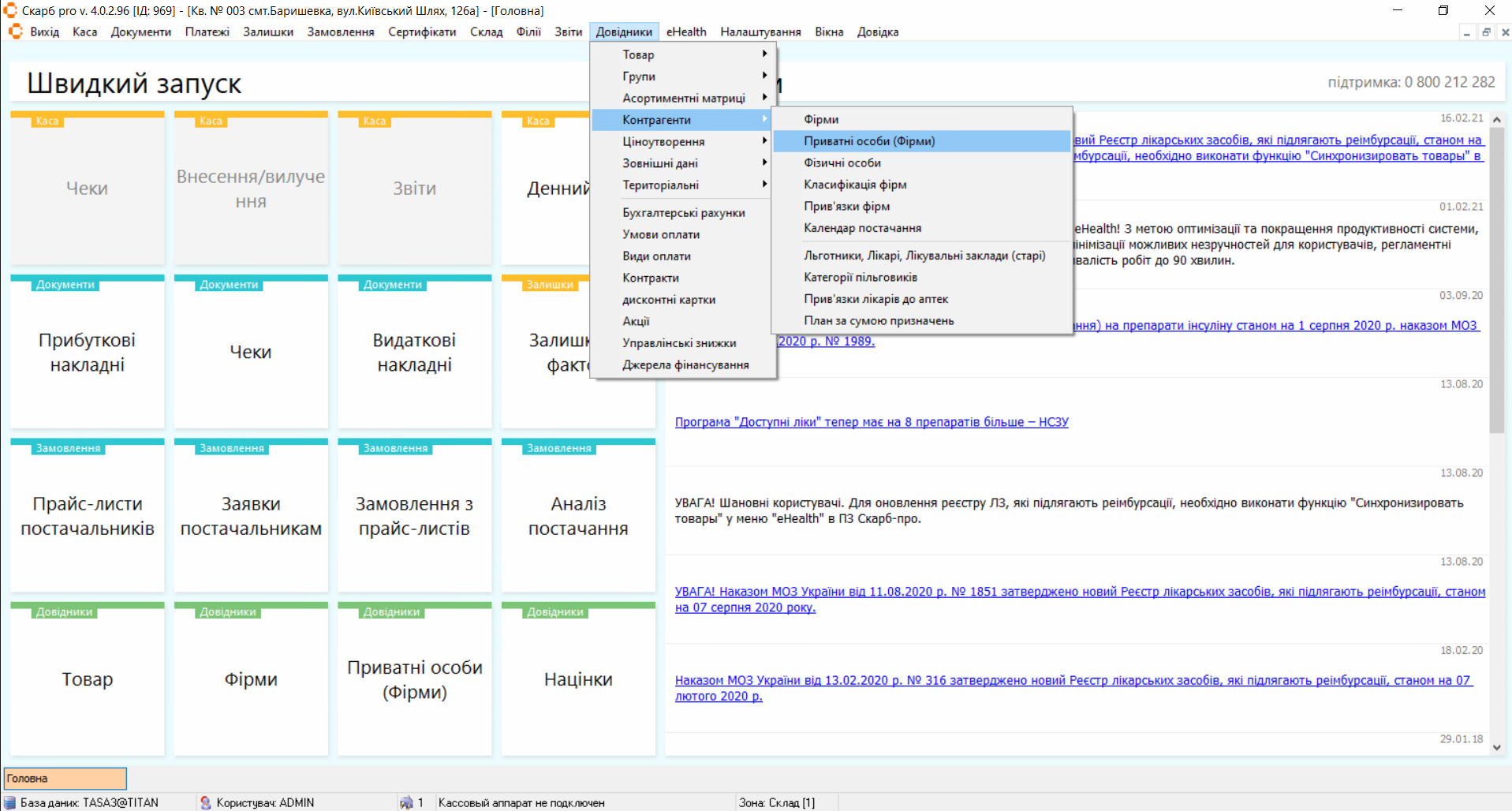
Task: Select Приватні особи (Фірми) menu entry
Action: tap(869, 141)
